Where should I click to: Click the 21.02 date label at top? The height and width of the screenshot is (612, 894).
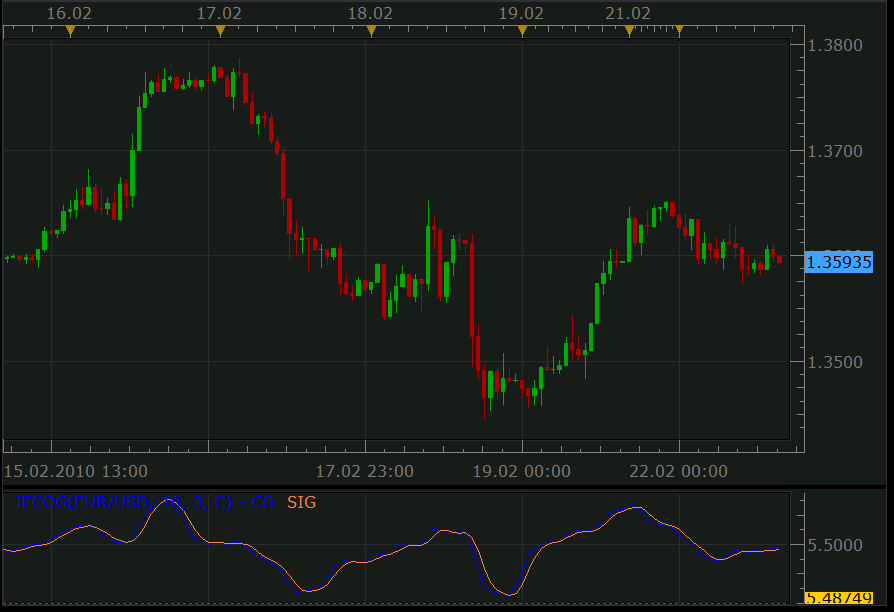click(x=628, y=13)
